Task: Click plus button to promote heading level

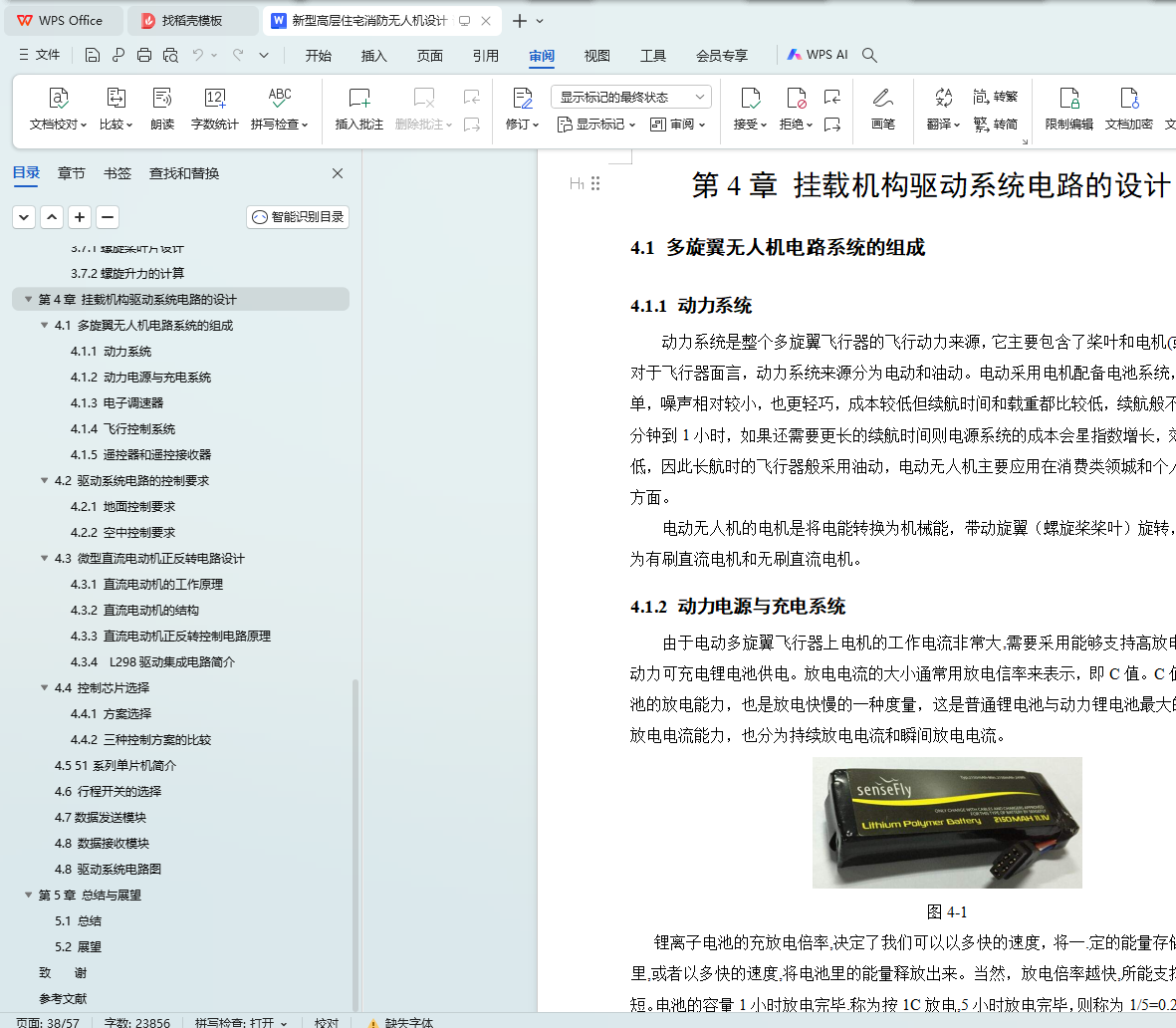Action: tap(80, 217)
